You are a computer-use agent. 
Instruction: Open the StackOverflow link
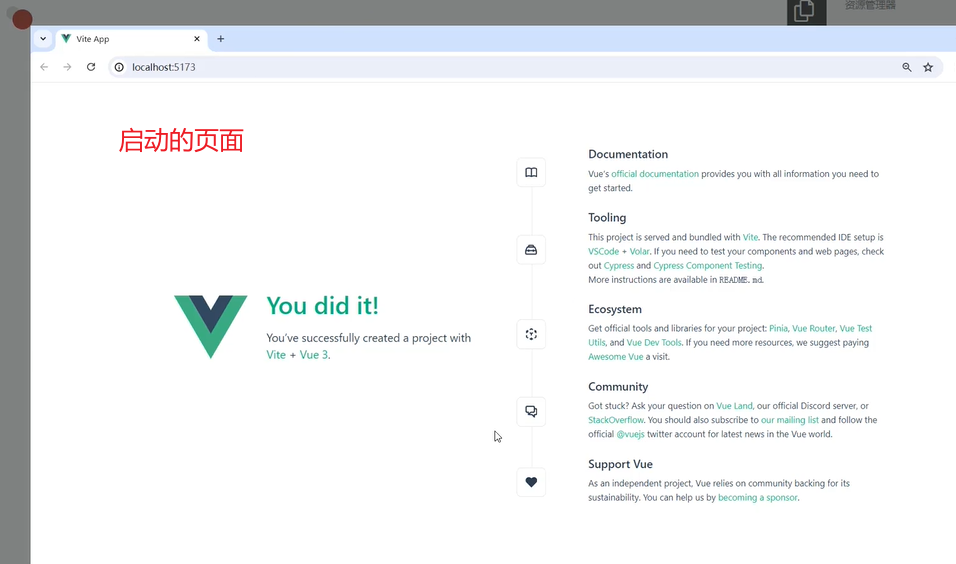615,420
